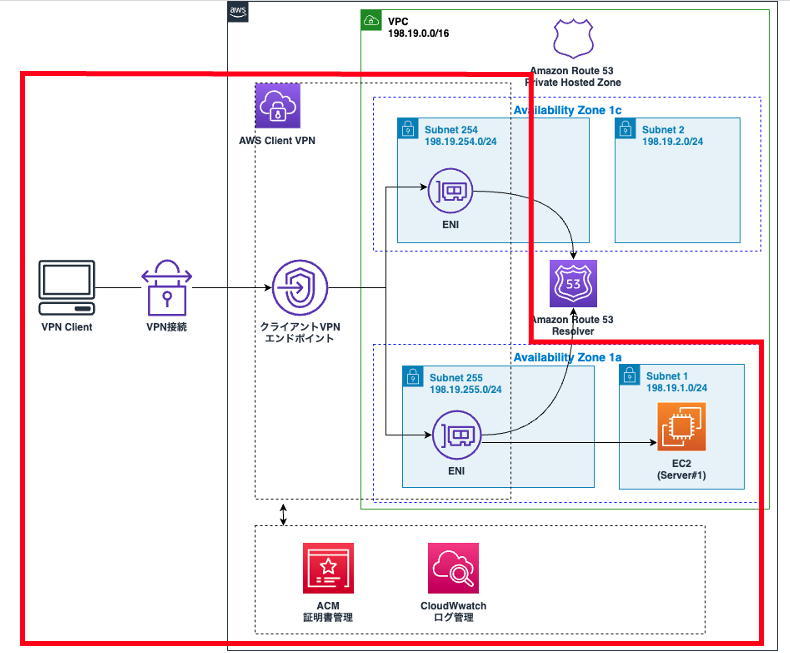Click the "Availability Zone 1a" label

(x=567, y=357)
